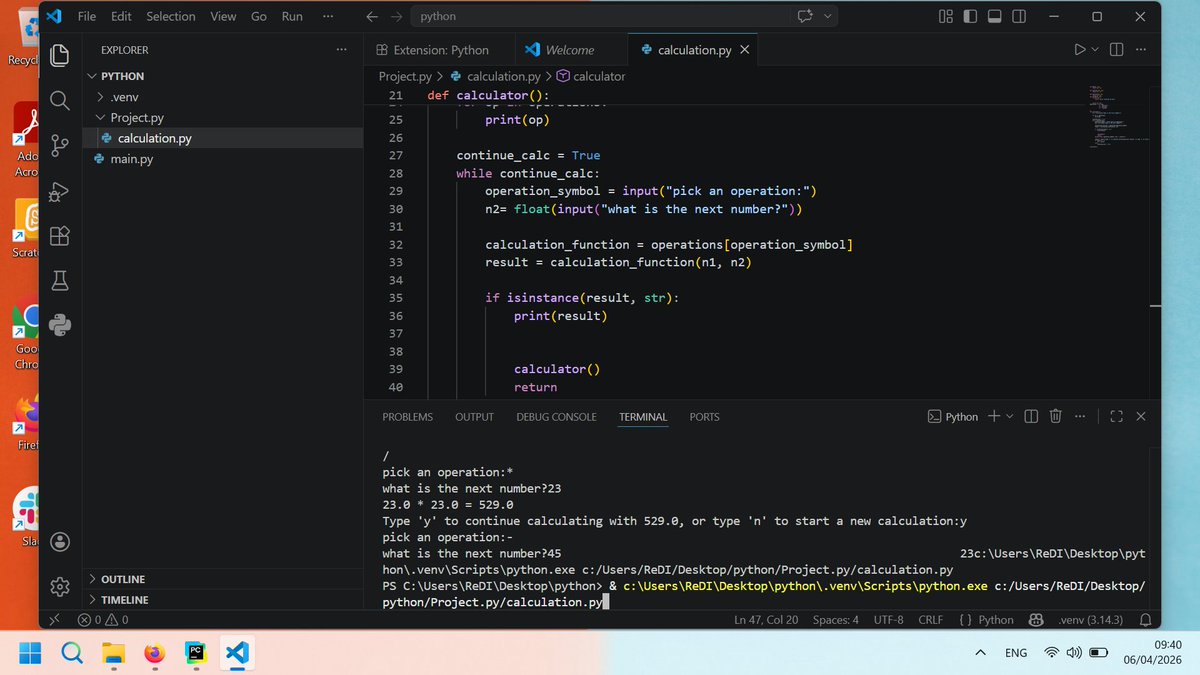Open the Manage gear icon
This screenshot has height=675, width=1200.
click(x=60, y=586)
